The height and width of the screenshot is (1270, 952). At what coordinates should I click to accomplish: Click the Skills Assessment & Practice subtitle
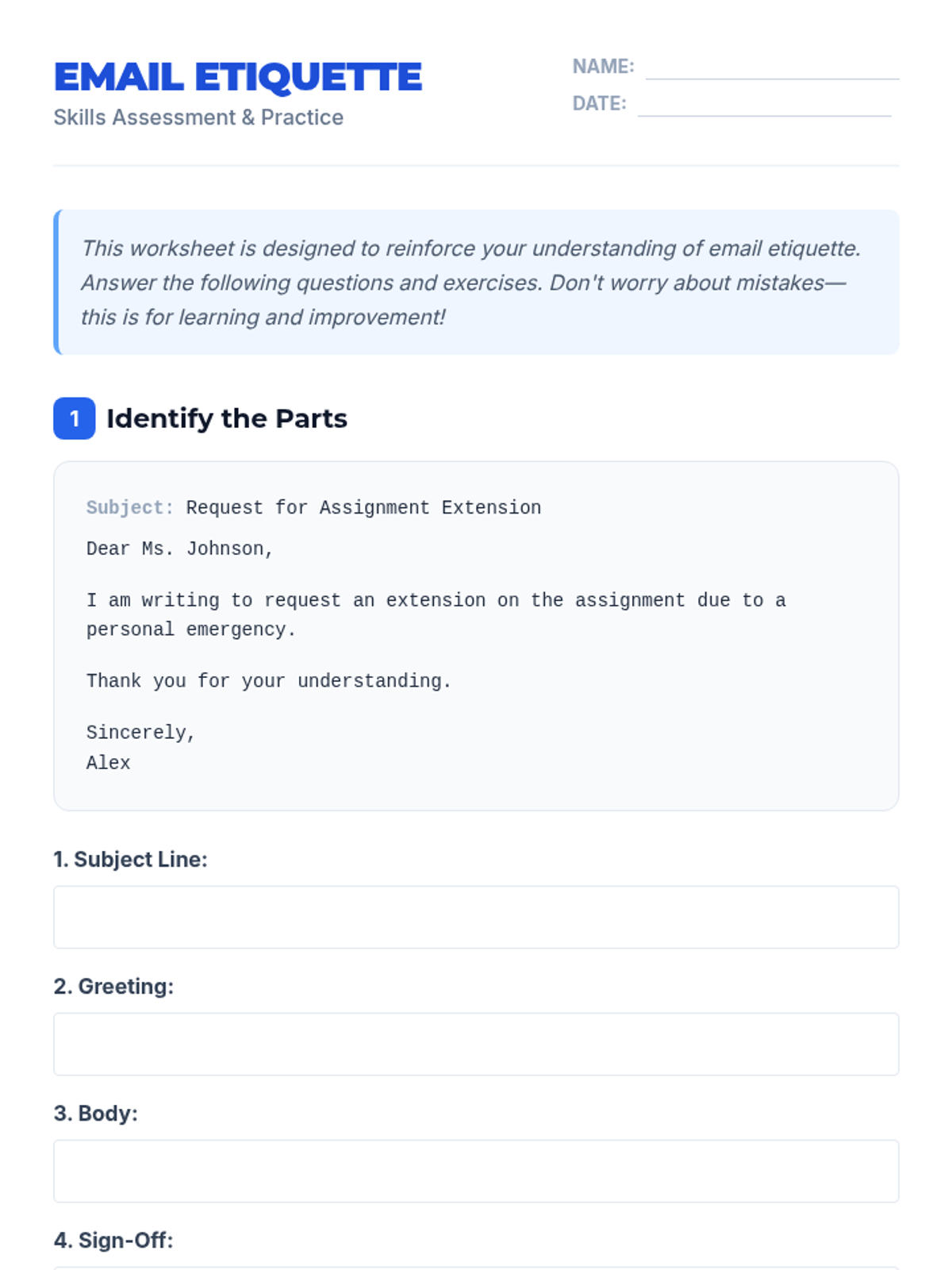[x=198, y=117]
